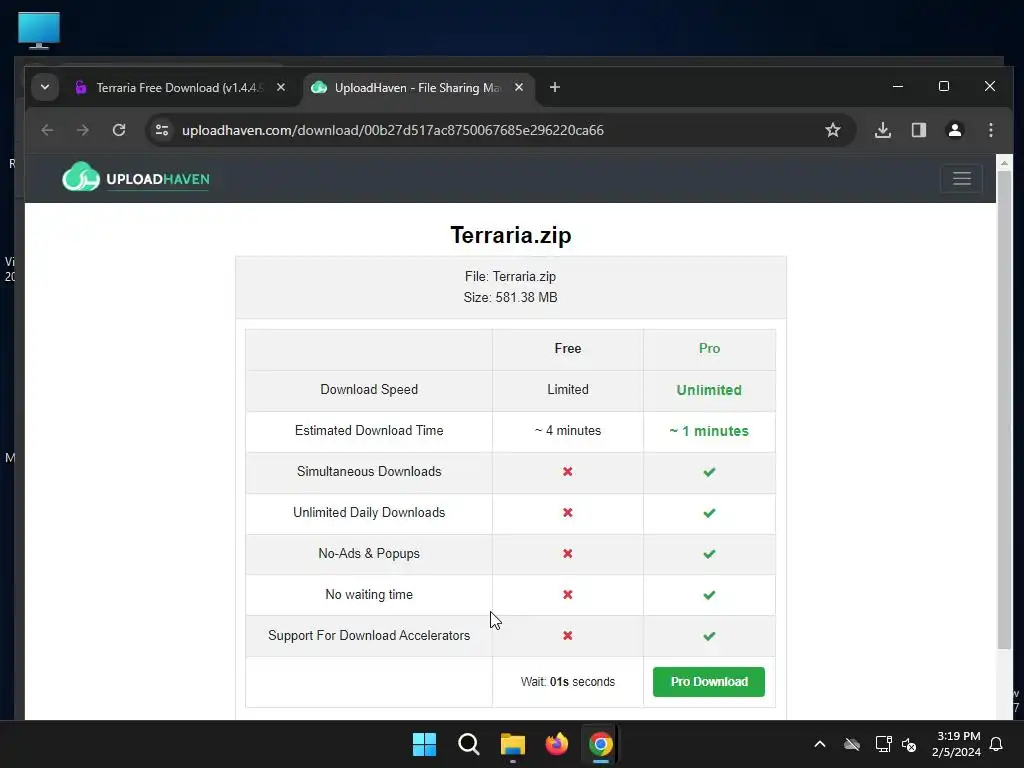The width and height of the screenshot is (1024, 768).
Task: Click the Download Speed row label
Action: point(369,389)
